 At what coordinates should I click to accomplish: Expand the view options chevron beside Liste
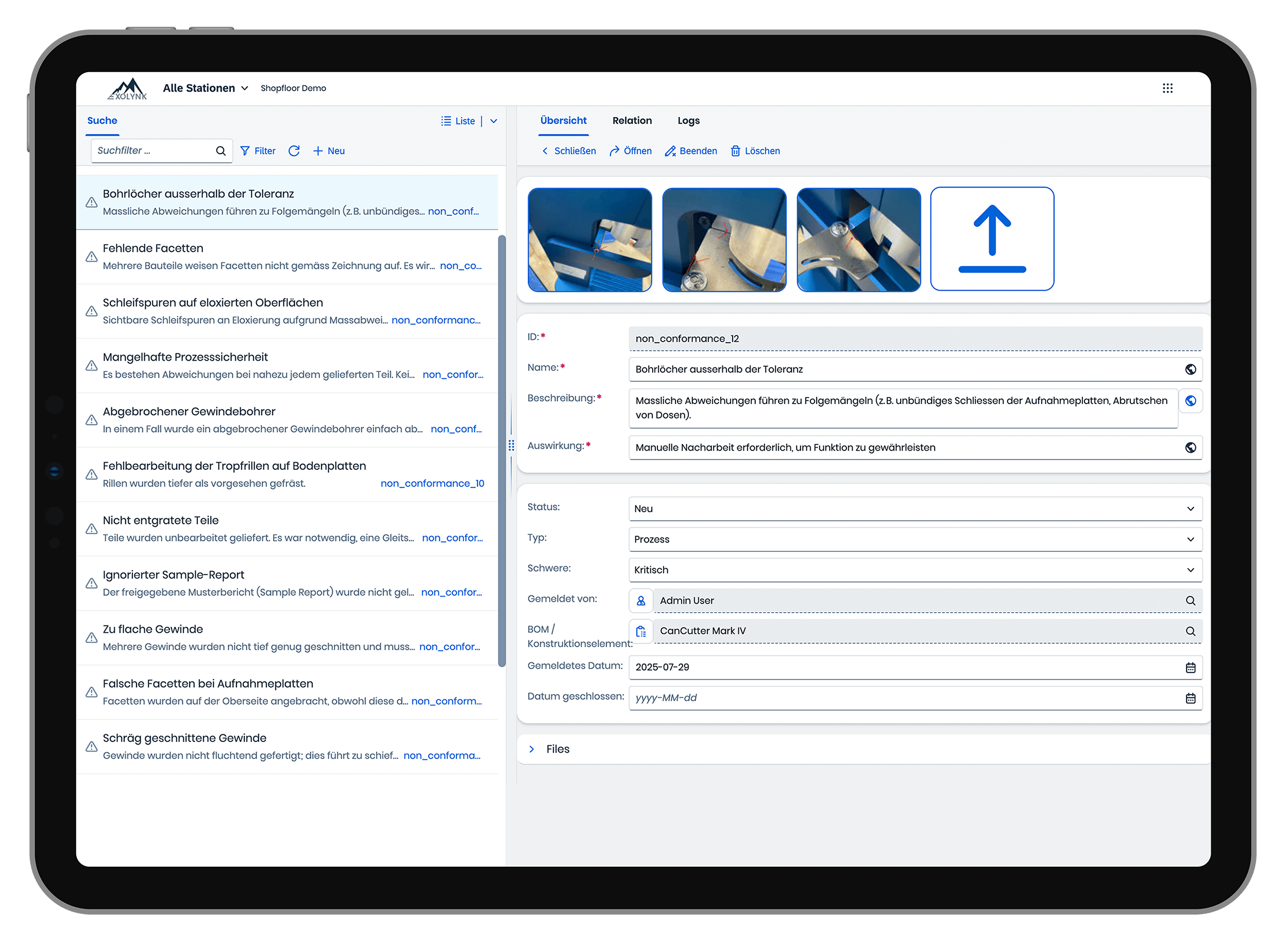pos(494,122)
